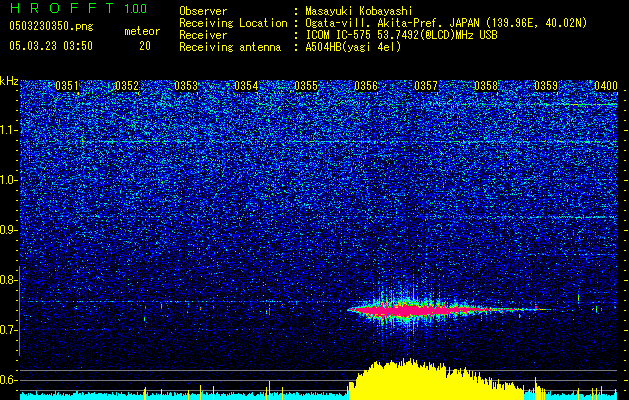Click the Ogata-vill. Akita-Pref. JAPAN location text
Image resolution: width=629 pixels, height=400 pixels.
point(446,23)
